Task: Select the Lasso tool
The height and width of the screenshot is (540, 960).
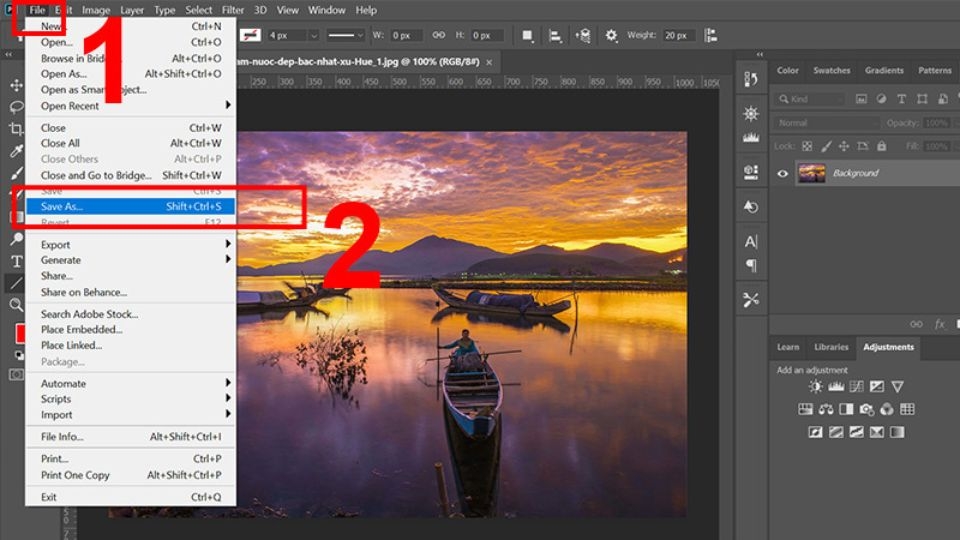Action: coord(17,107)
